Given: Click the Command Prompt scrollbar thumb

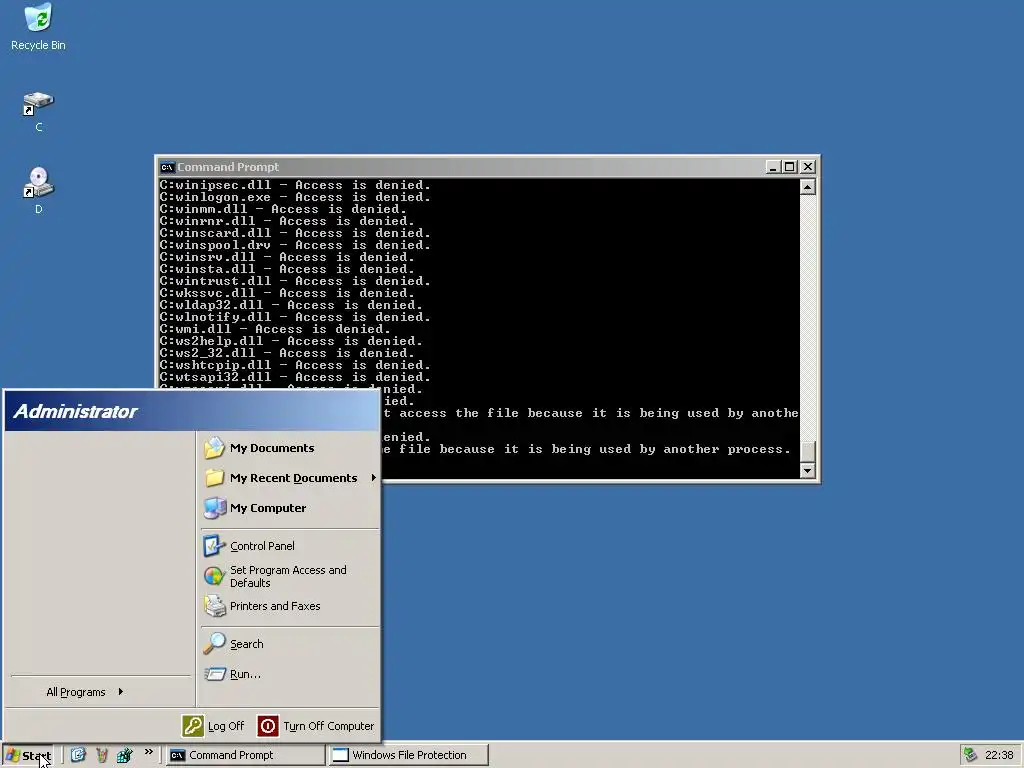Looking at the screenshot, I should pos(808,451).
